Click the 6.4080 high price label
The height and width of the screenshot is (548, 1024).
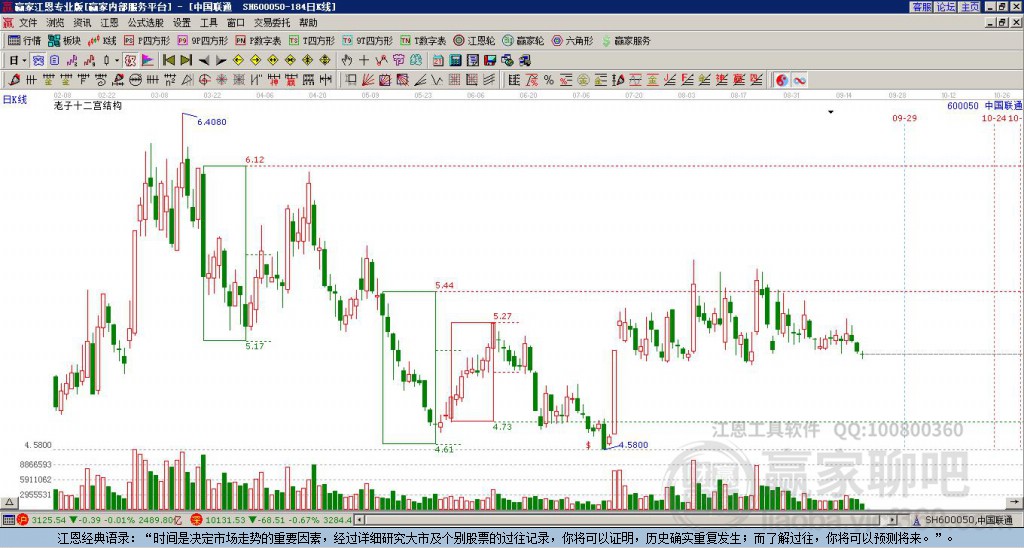click(212, 121)
